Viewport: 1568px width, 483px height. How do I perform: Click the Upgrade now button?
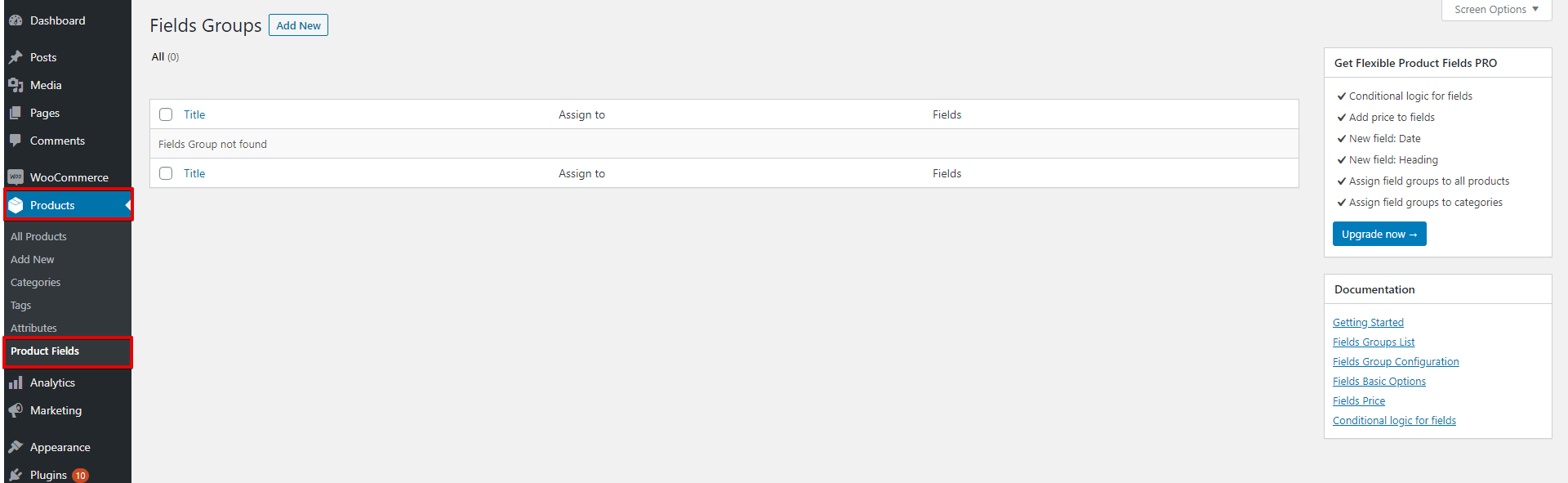[1379, 234]
